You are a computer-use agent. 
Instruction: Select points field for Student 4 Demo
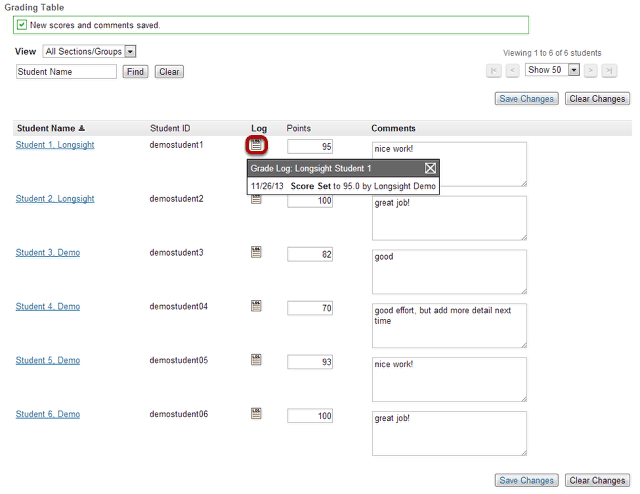[310, 308]
